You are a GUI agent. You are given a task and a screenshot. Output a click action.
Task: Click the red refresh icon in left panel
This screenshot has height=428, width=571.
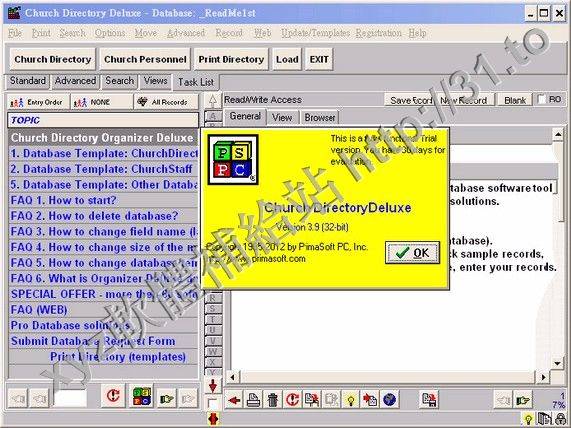(113, 396)
